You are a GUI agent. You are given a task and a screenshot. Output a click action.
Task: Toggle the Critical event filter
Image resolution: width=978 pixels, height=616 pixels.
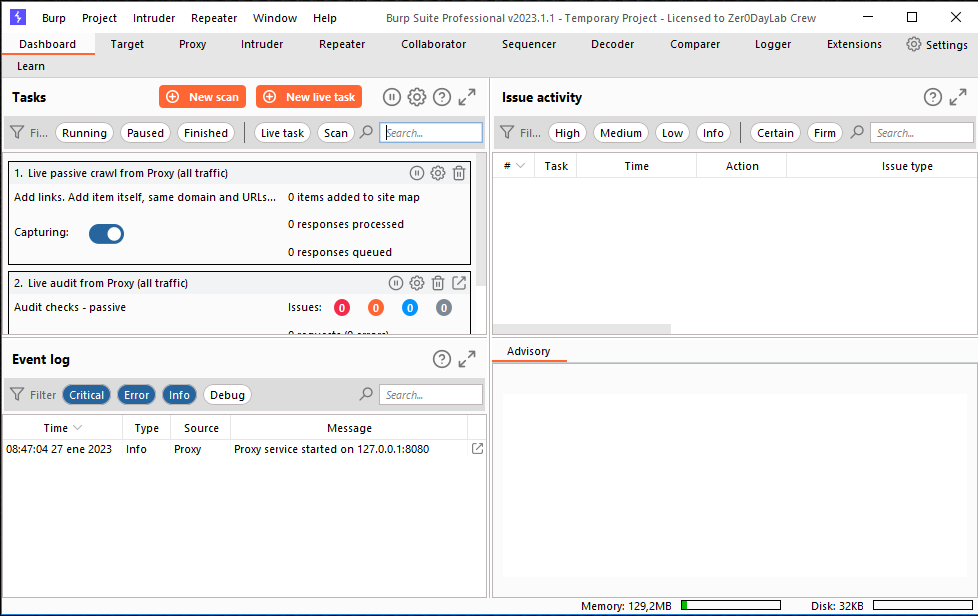click(87, 395)
